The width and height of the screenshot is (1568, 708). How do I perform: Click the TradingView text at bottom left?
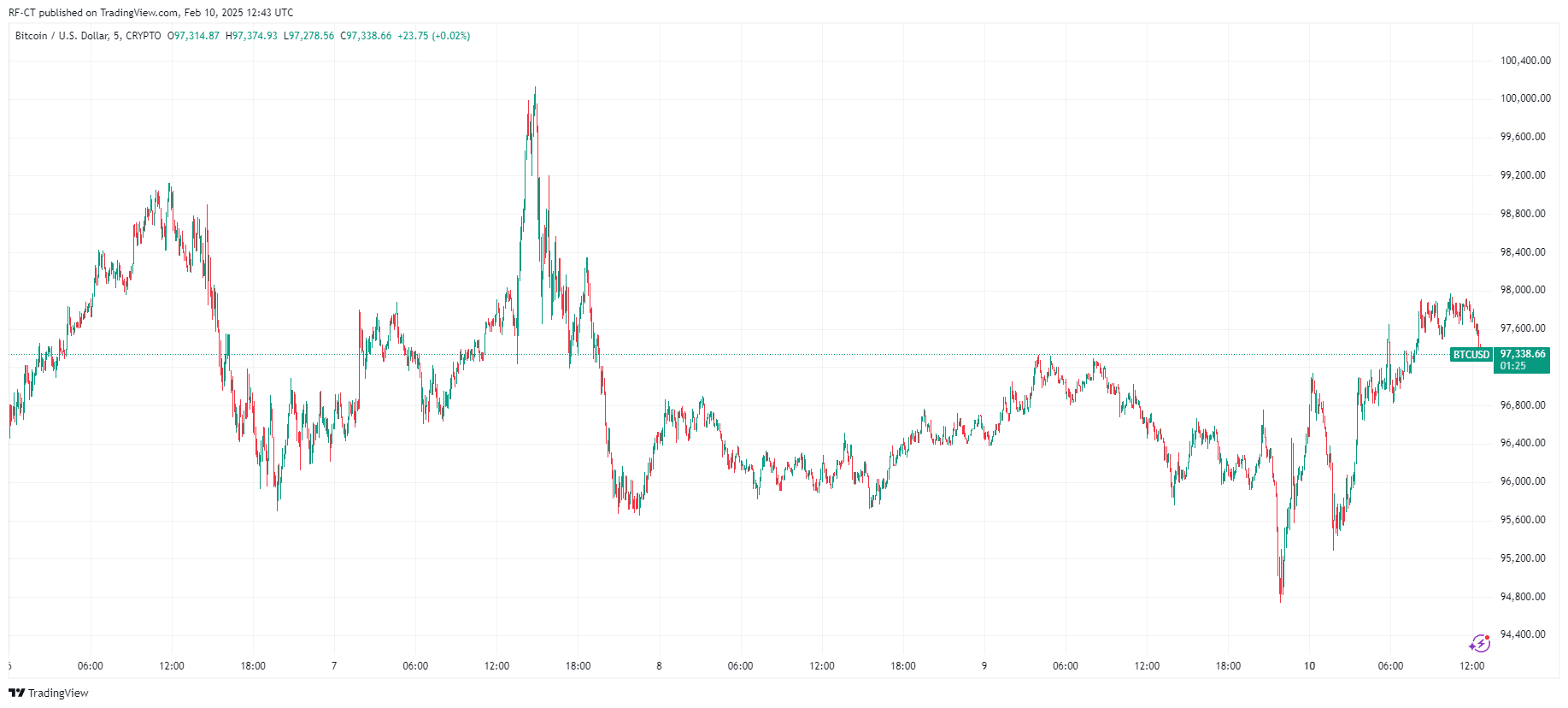point(58,693)
